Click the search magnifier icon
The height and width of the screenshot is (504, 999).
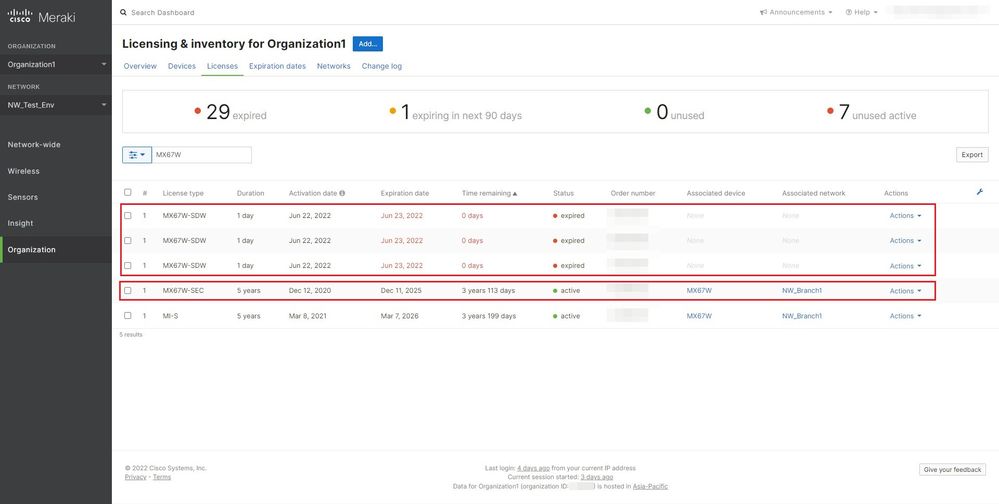(123, 13)
